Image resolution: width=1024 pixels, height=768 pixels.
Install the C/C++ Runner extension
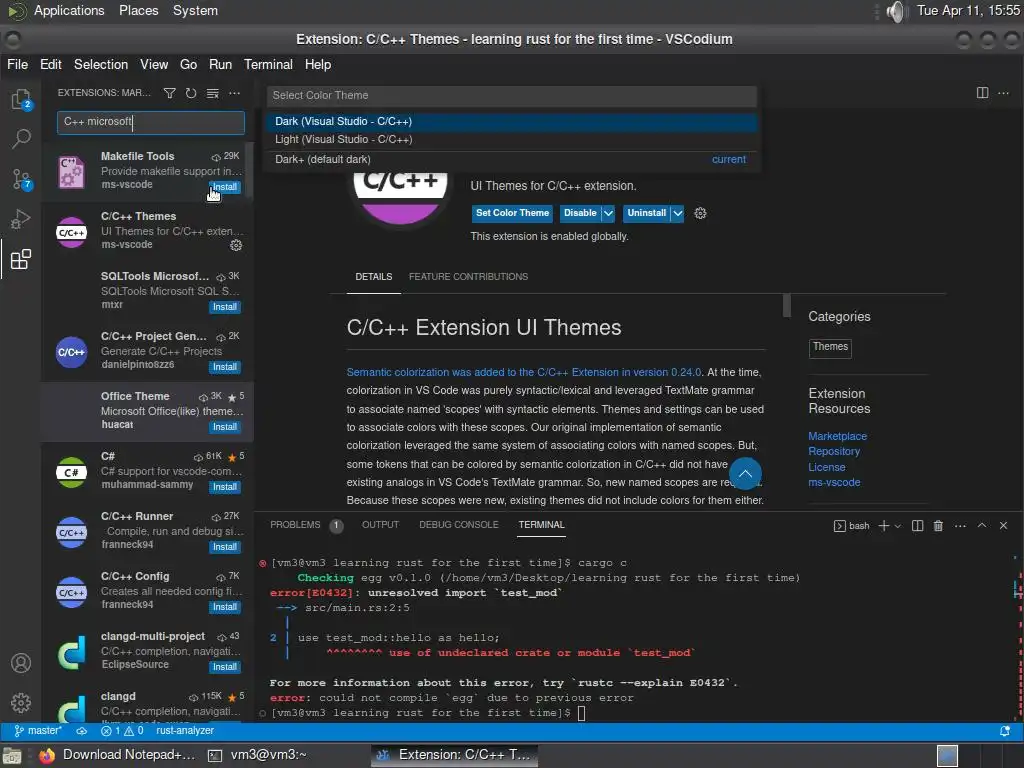225,547
